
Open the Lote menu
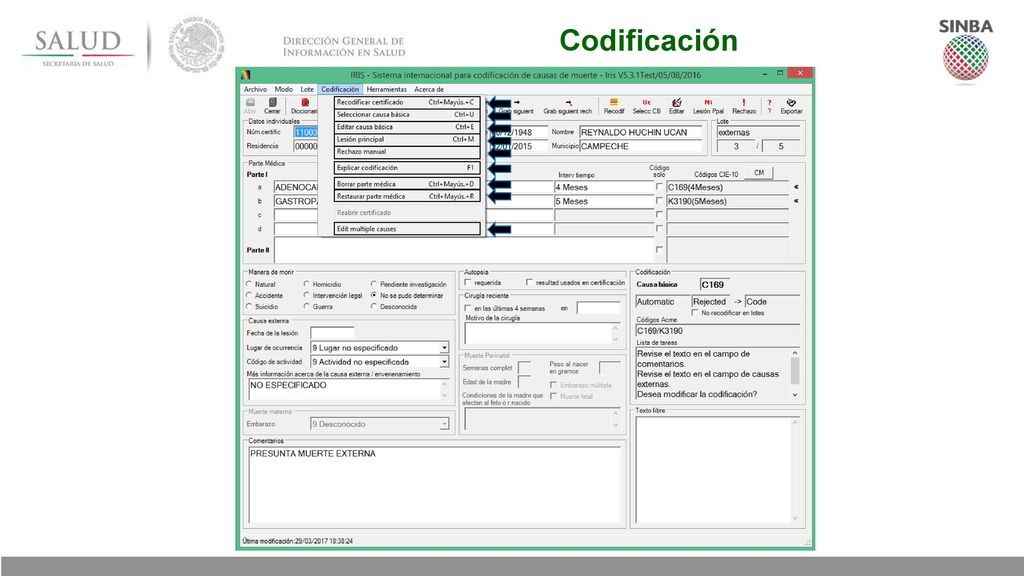307,89
